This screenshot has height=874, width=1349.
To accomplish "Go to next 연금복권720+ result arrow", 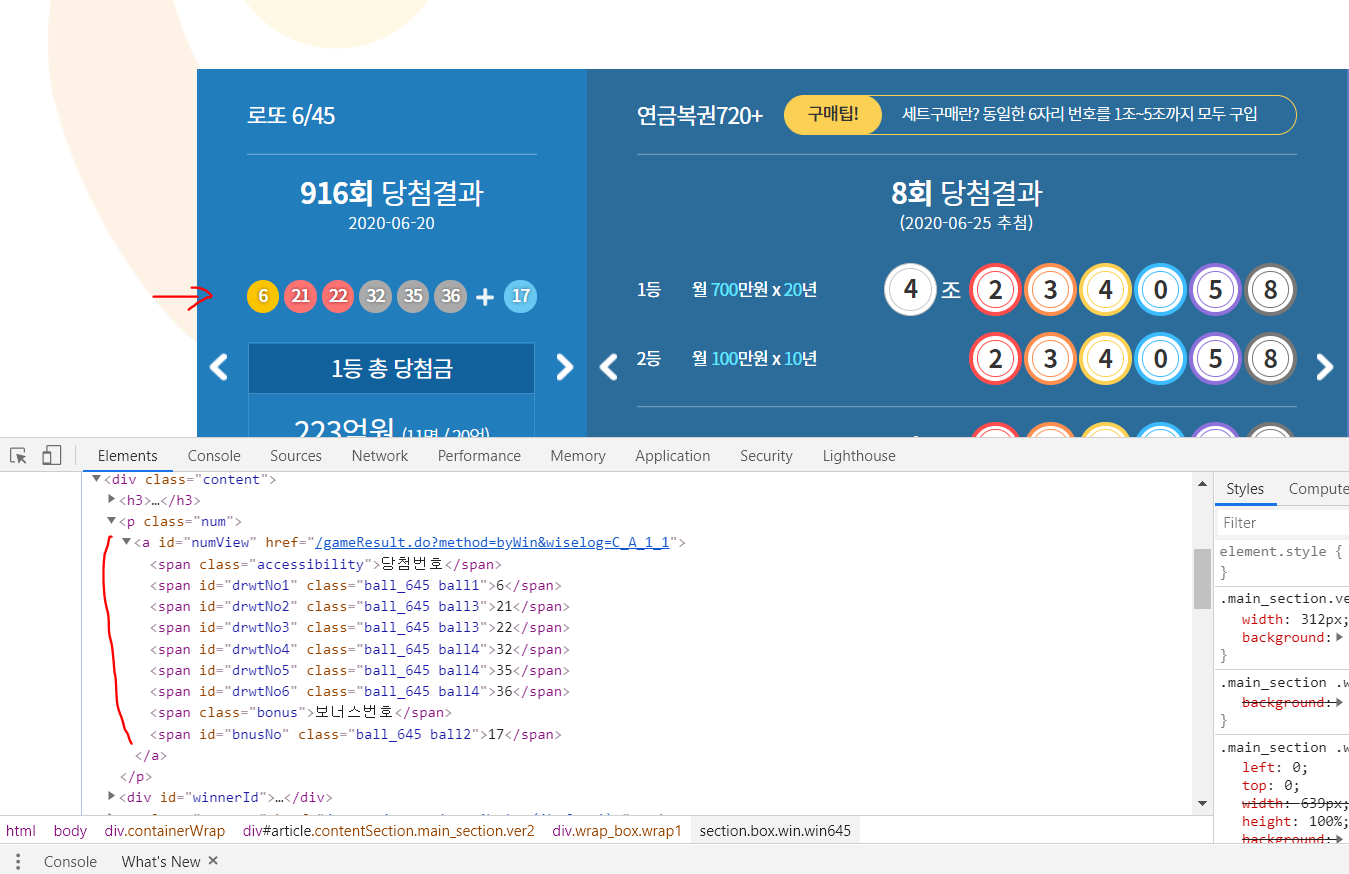I will [x=1325, y=367].
